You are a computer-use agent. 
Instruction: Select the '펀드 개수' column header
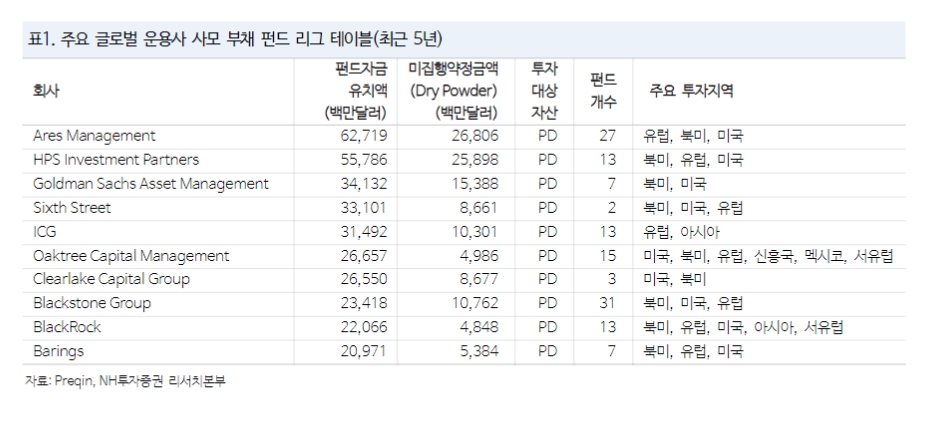pyautogui.click(x=603, y=91)
